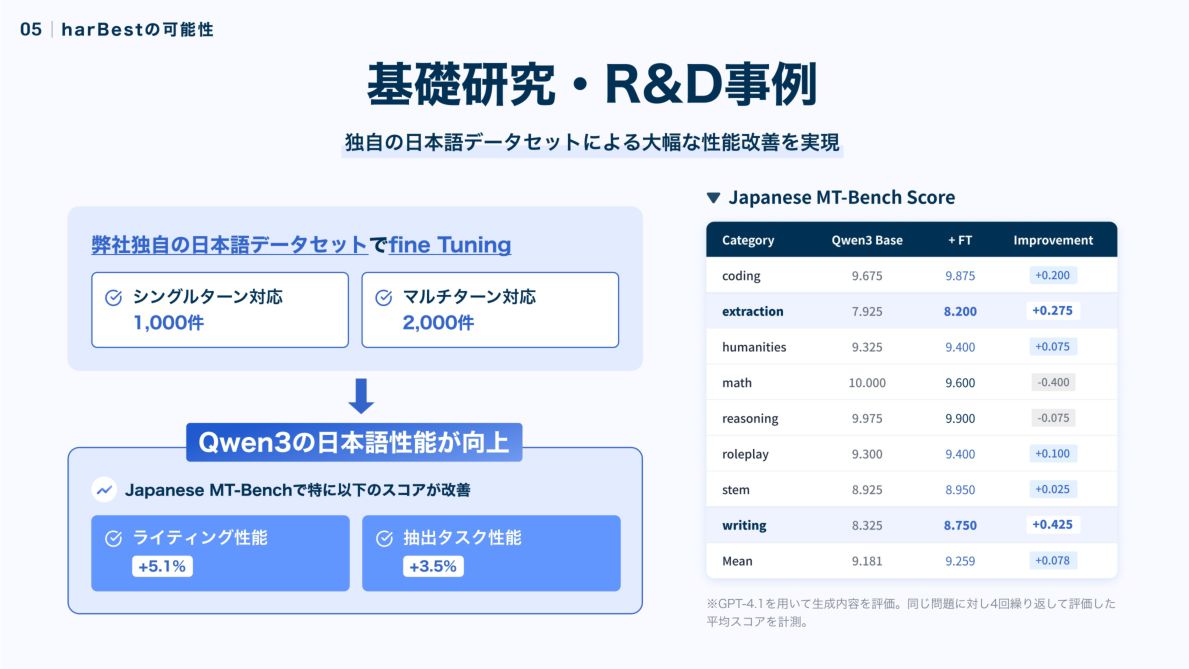Viewport: 1189px width, 669px height.
Task: Click the triangle before Japanese MT-Bench Score
Action: [713, 198]
